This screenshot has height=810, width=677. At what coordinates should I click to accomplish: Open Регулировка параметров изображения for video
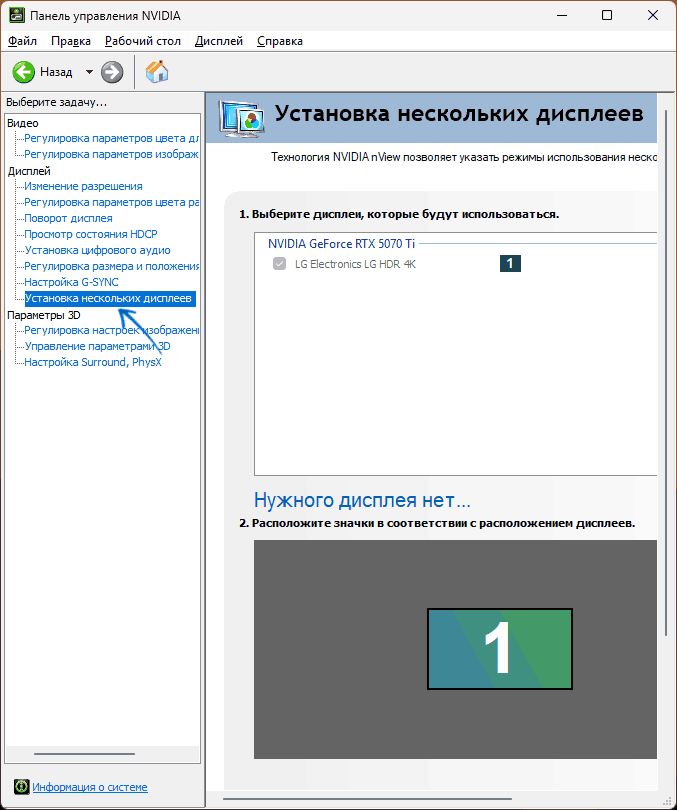coord(112,154)
